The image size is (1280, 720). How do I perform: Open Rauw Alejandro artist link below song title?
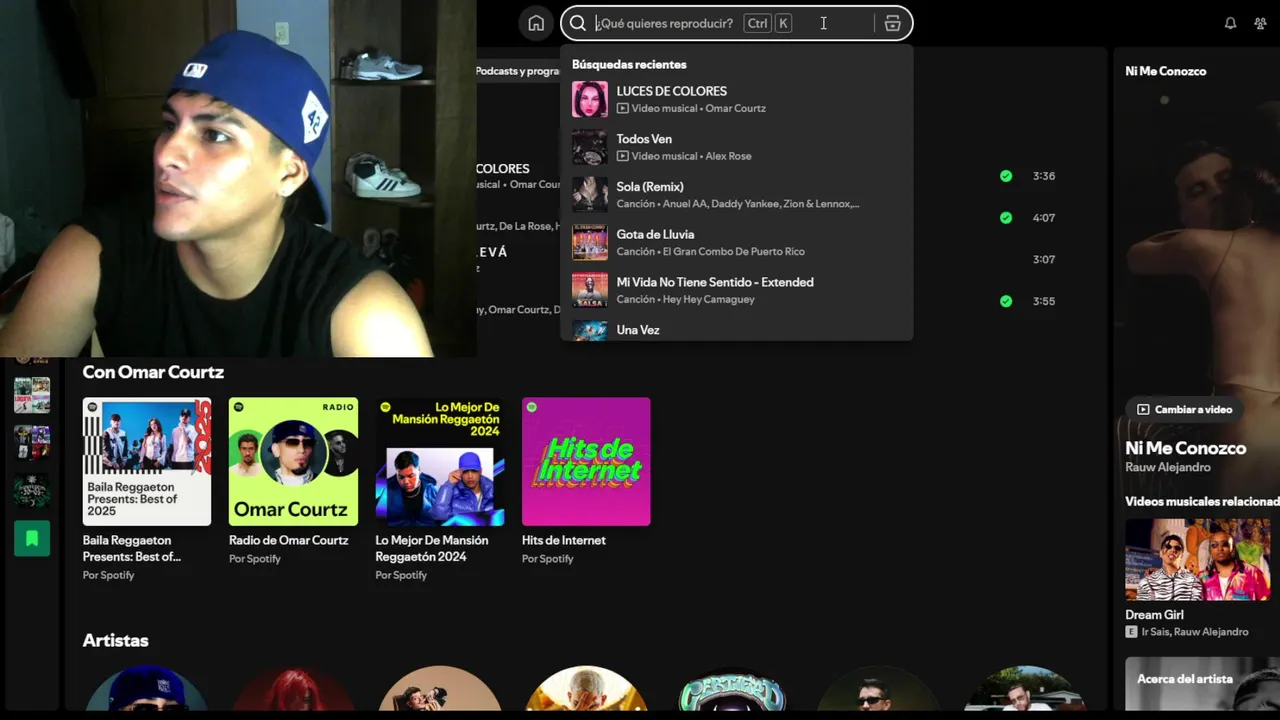(x=1168, y=467)
